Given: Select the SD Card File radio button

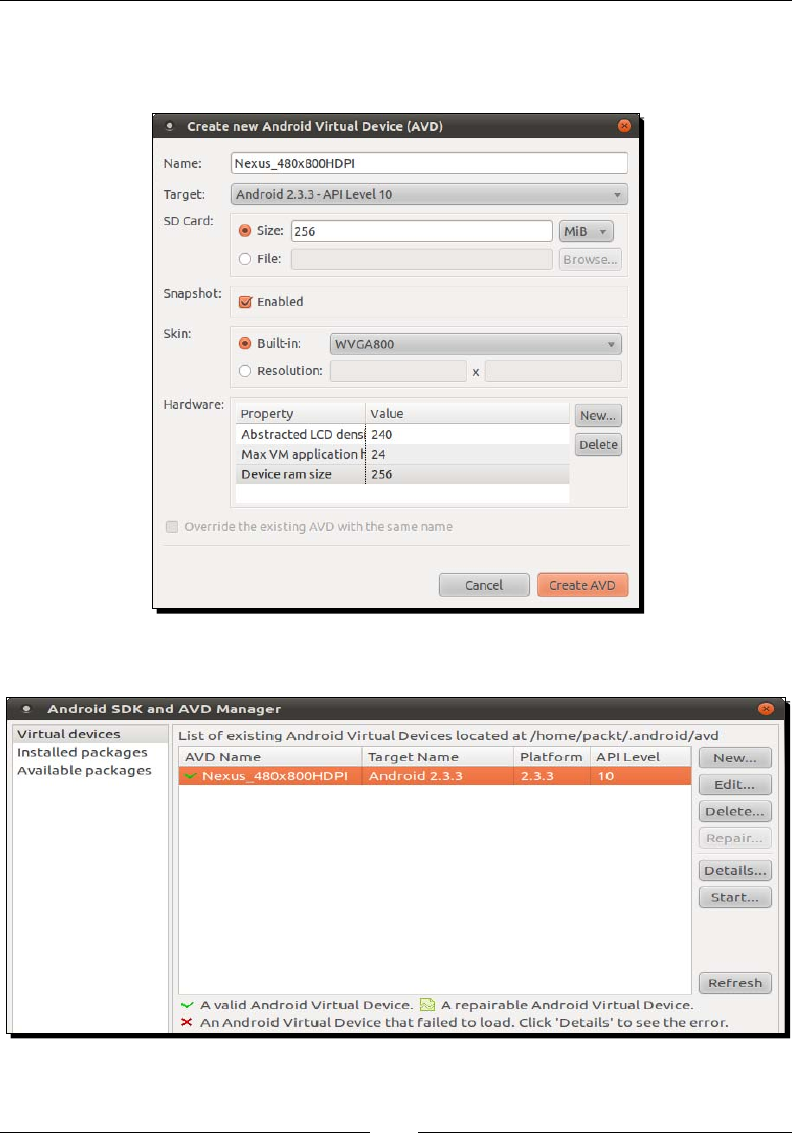Looking at the screenshot, I should click(x=245, y=259).
